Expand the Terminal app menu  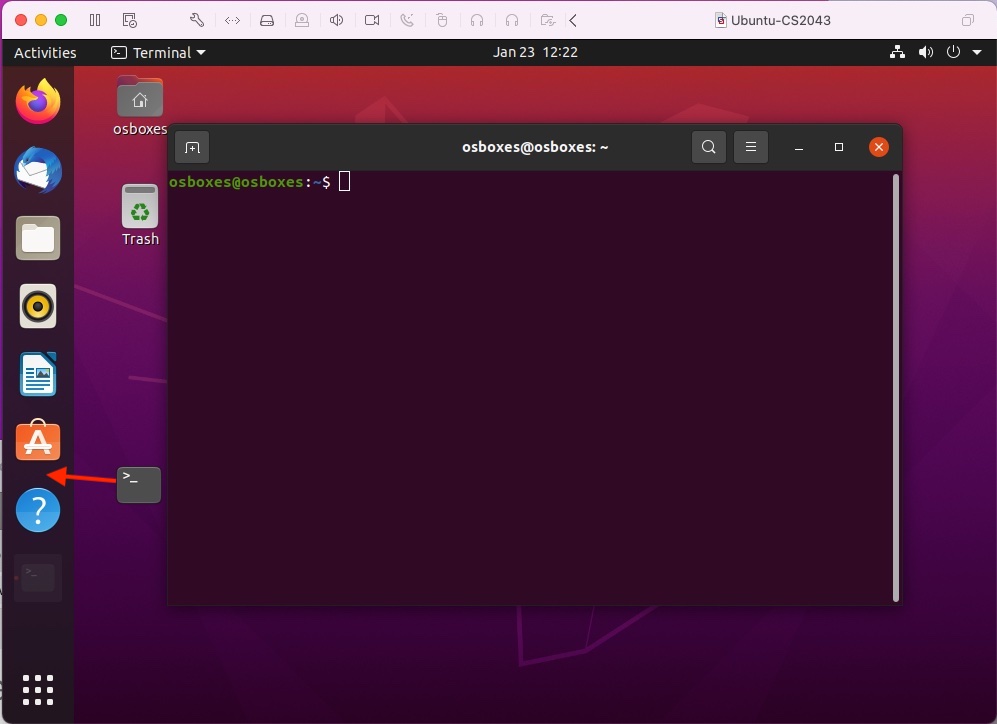158,52
